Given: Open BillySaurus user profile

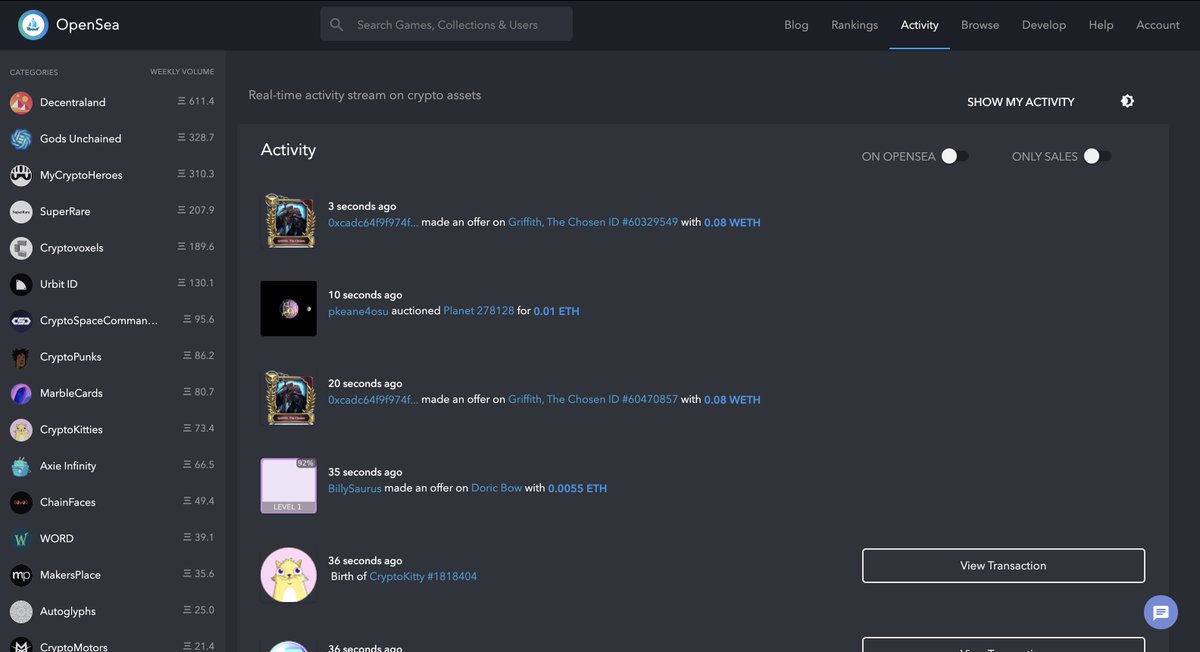Looking at the screenshot, I should click(x=355, y=488).
